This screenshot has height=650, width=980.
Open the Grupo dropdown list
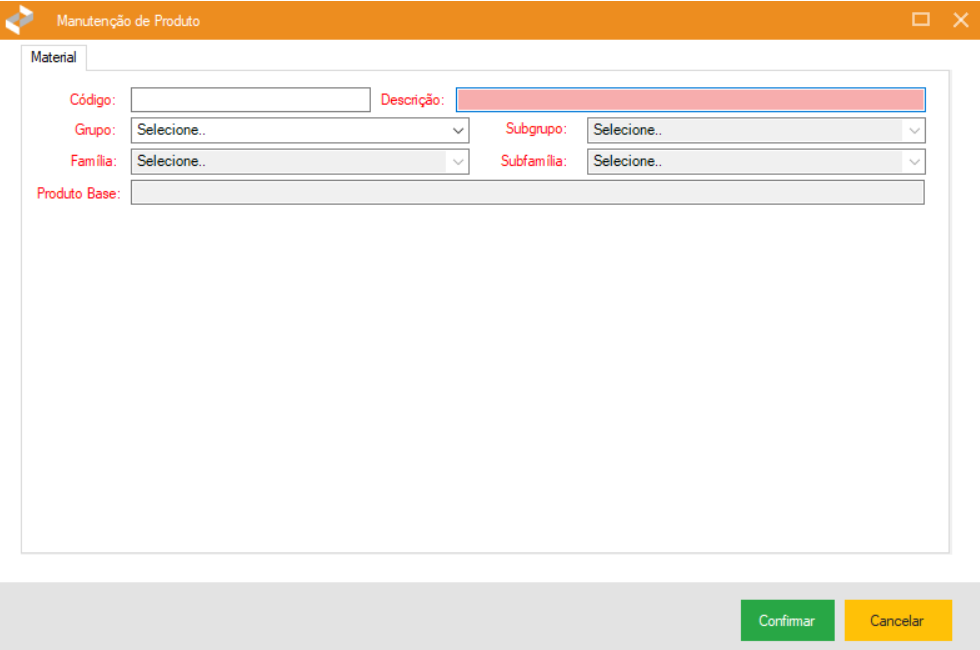[x=300, y=130]
